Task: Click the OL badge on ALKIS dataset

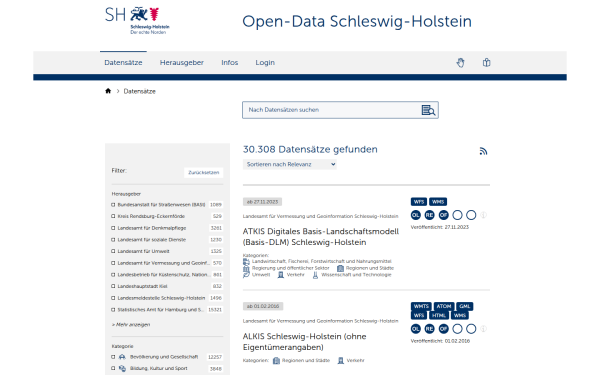Action: [416, 329]
